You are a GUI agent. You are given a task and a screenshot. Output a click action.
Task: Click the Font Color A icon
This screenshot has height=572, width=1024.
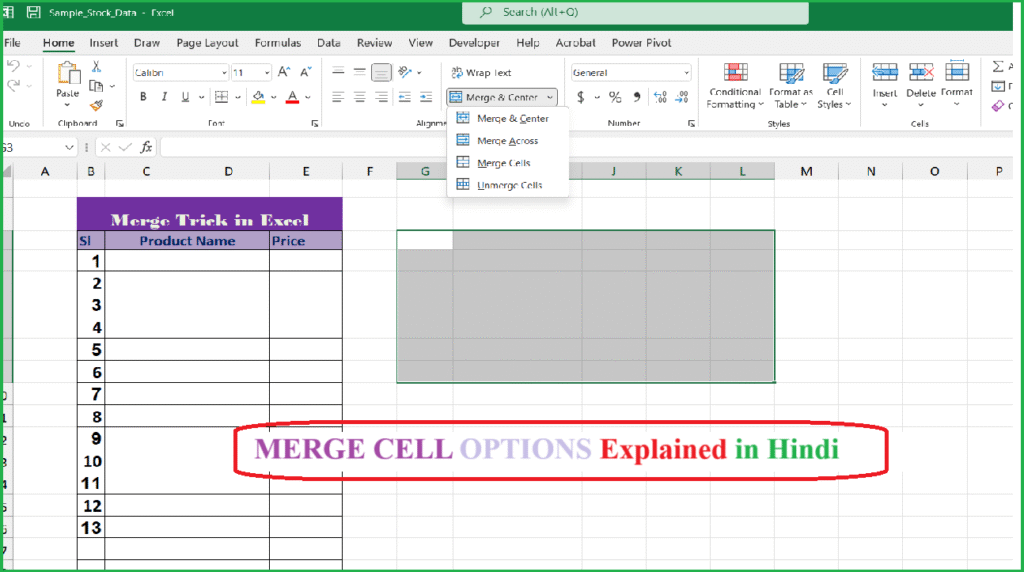(293, 97)
